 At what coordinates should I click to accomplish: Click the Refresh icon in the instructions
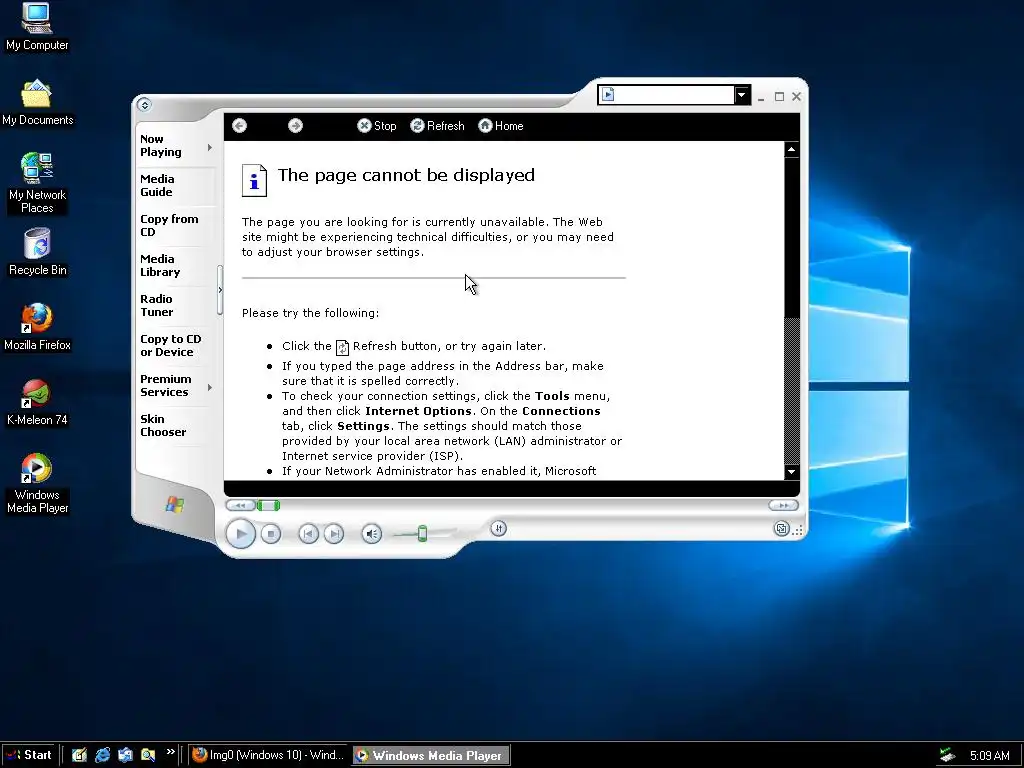tap(342, 347)
